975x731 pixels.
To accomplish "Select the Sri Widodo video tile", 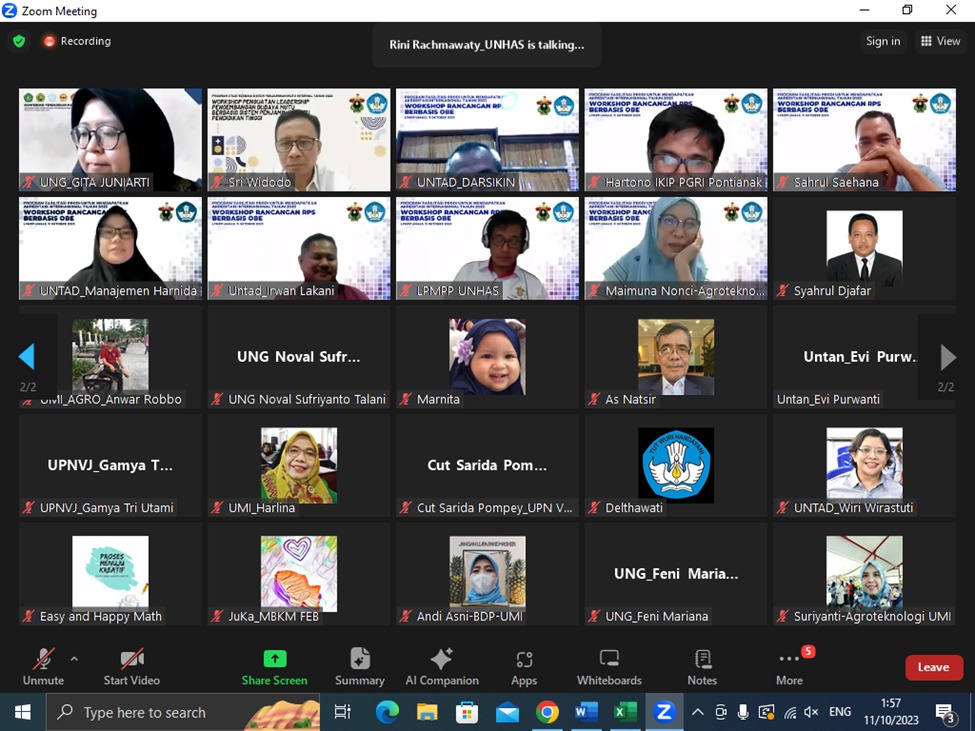I will click(299, 139).
